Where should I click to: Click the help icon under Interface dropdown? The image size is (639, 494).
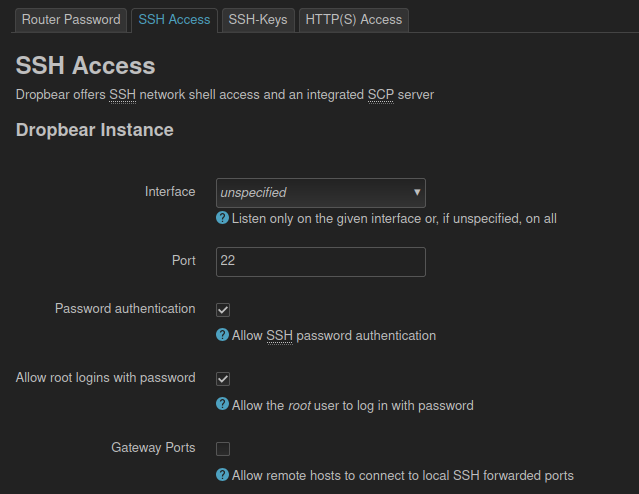[x=223, y=218]
